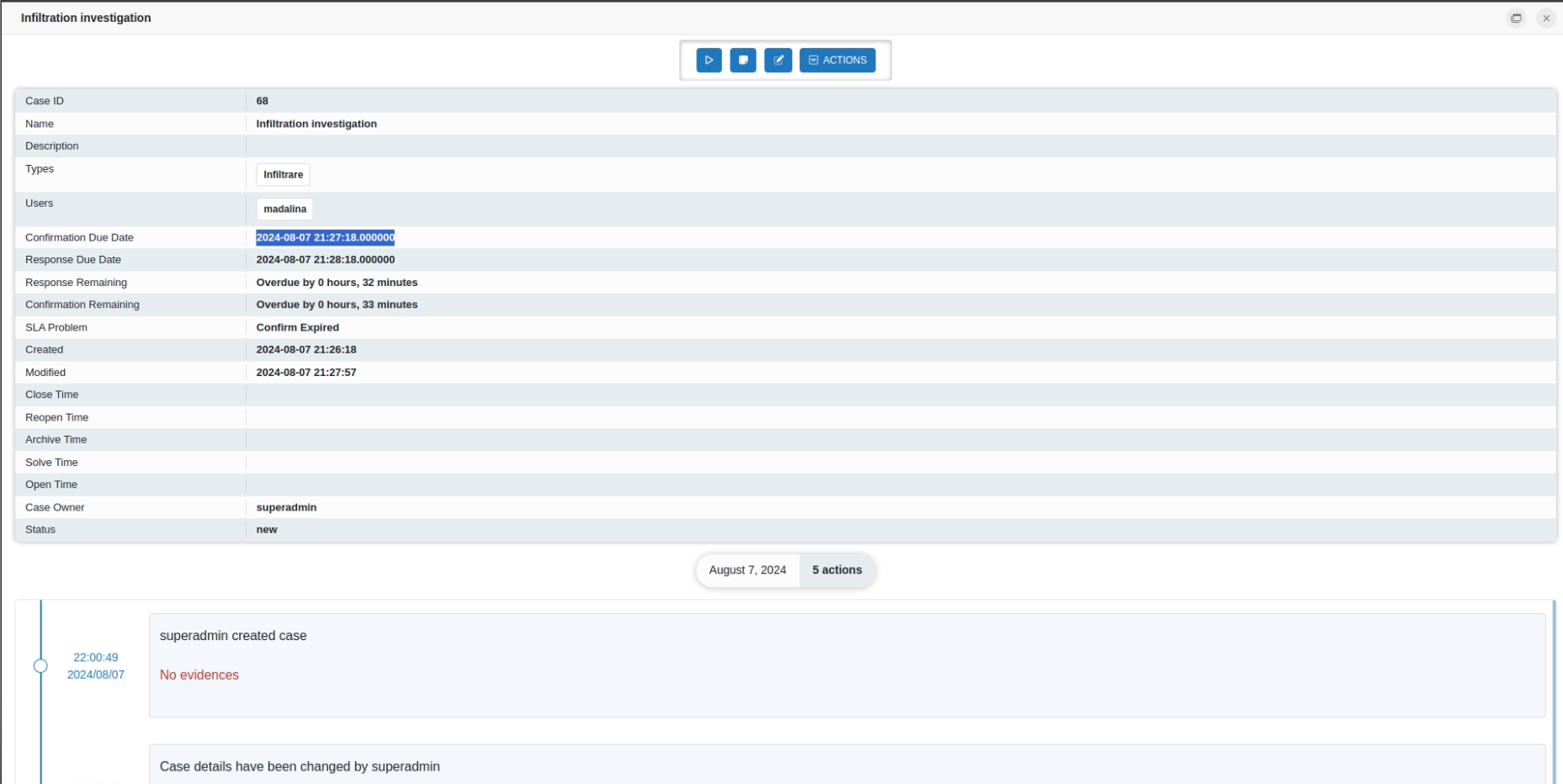The image size is (1563, 784).
Task: Click the 'Confirmation Due Date' label
Action: click(79, 238)
